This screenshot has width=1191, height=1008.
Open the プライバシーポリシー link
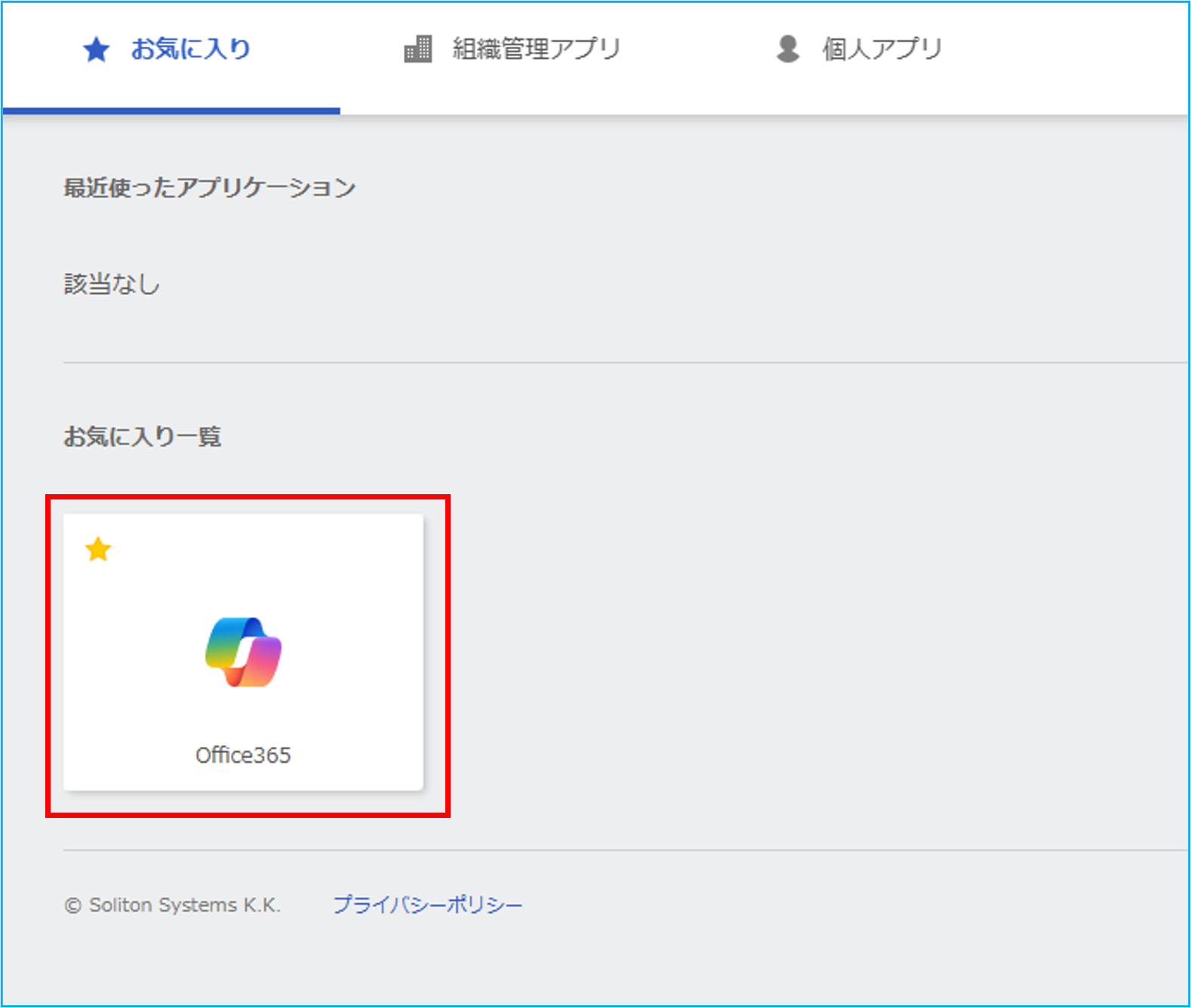pyautogui.click(x=428, y=905)
